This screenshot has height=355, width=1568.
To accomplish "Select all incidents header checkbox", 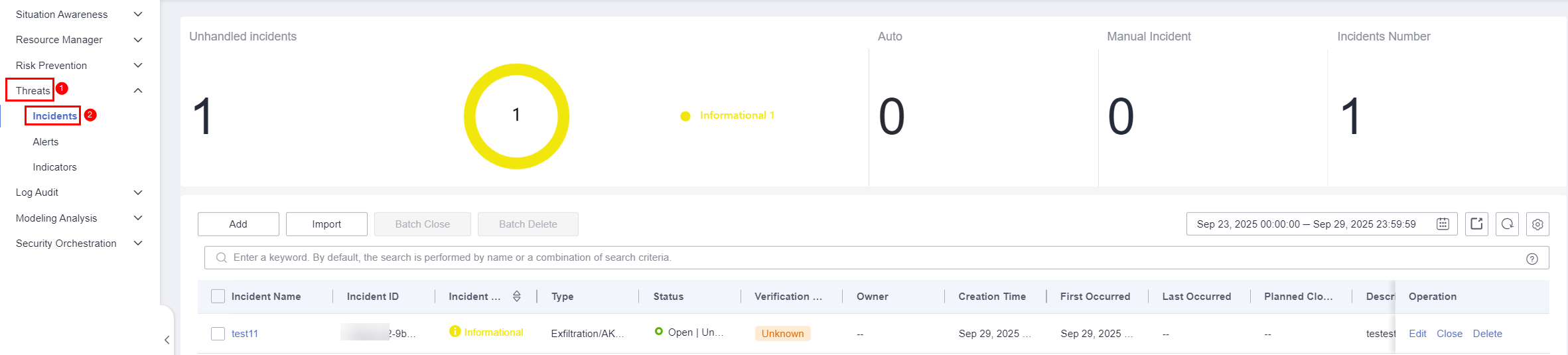I will pyautogui.click(x=218, y=297).
